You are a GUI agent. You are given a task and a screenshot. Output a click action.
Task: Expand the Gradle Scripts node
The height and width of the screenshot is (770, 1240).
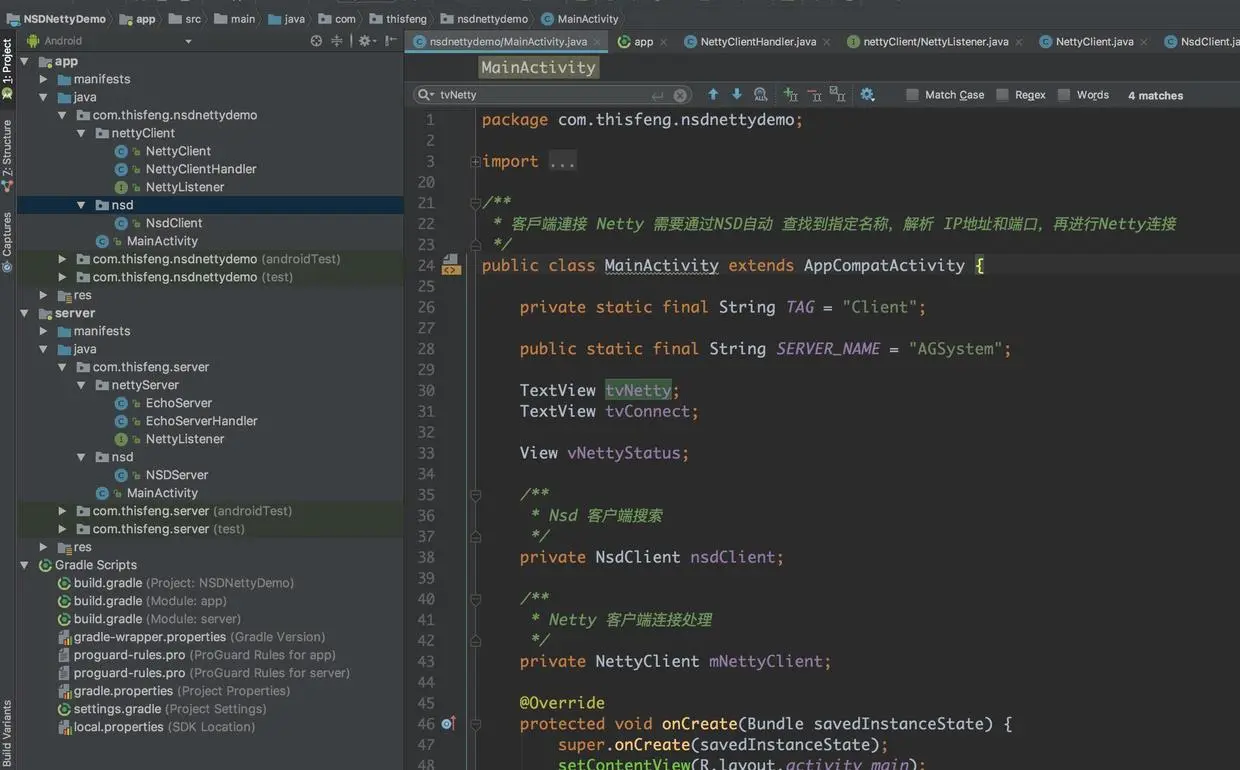coord(25,565)
